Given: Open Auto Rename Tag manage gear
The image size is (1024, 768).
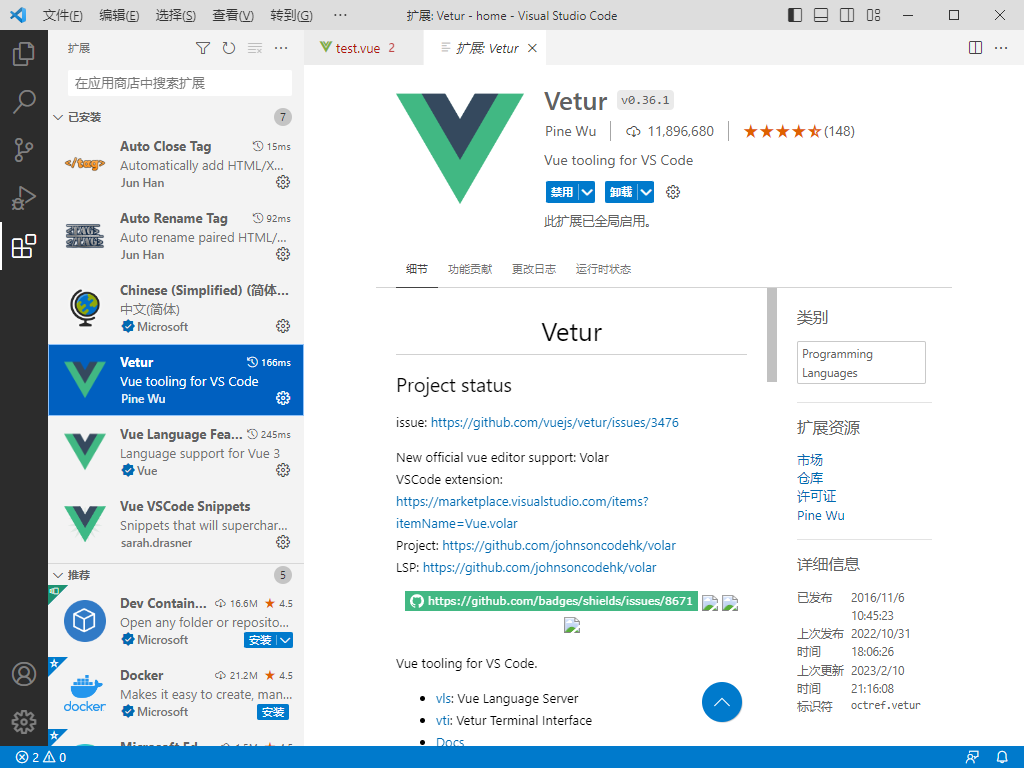Looking at the screenshot, I should click(283, 254).
